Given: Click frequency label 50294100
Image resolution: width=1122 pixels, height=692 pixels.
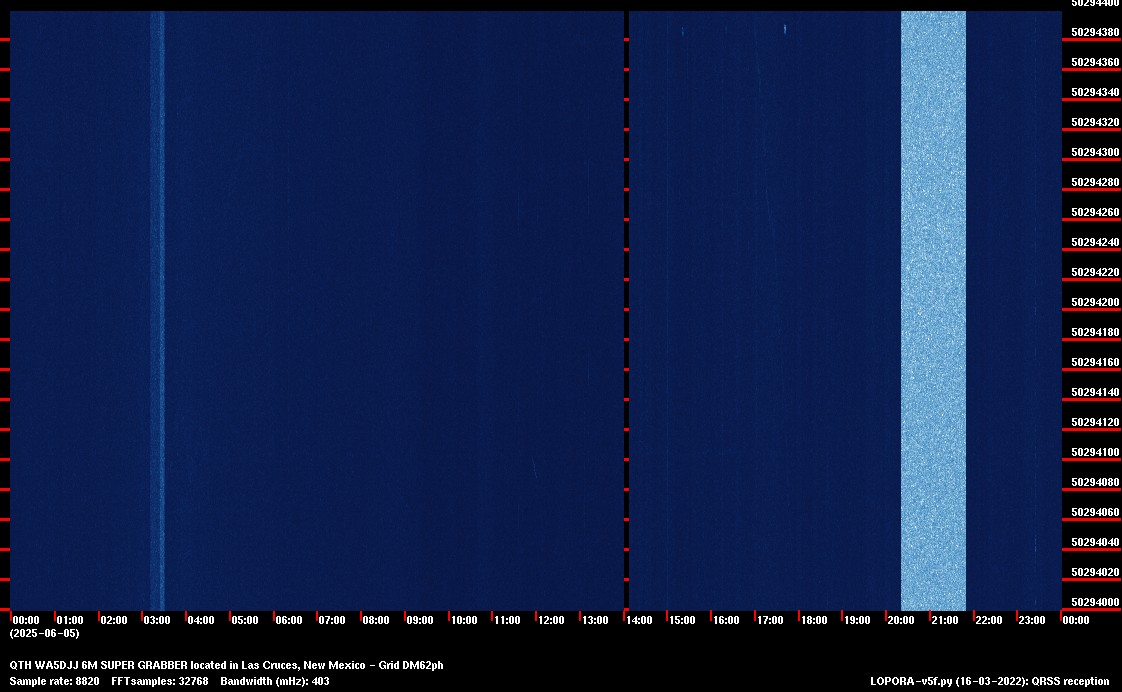Looking at the screenshot, I should (x=1095, y=452).
